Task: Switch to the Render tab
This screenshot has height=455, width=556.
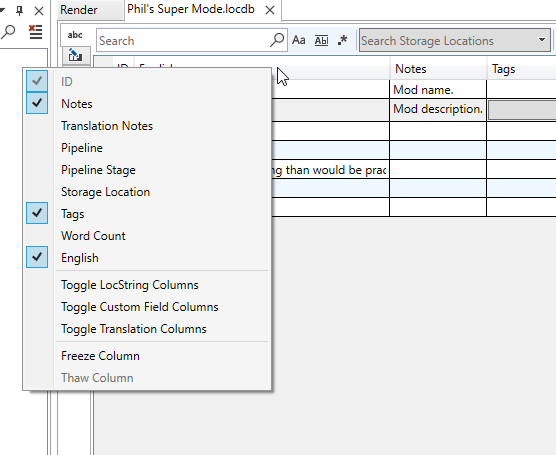Action: click(79, 10)
